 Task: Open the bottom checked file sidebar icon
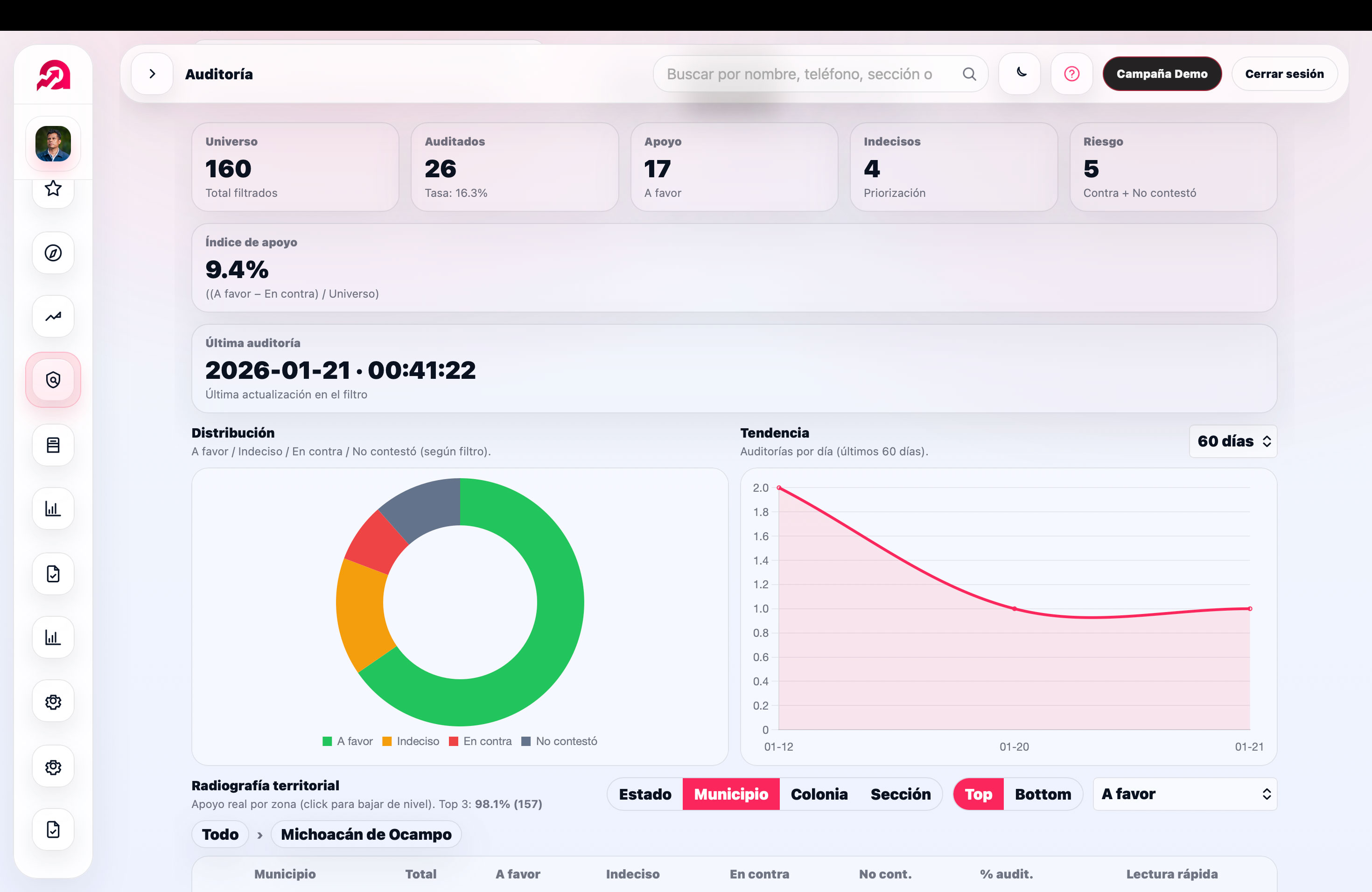pyautogui.click(x=53, y=830)
